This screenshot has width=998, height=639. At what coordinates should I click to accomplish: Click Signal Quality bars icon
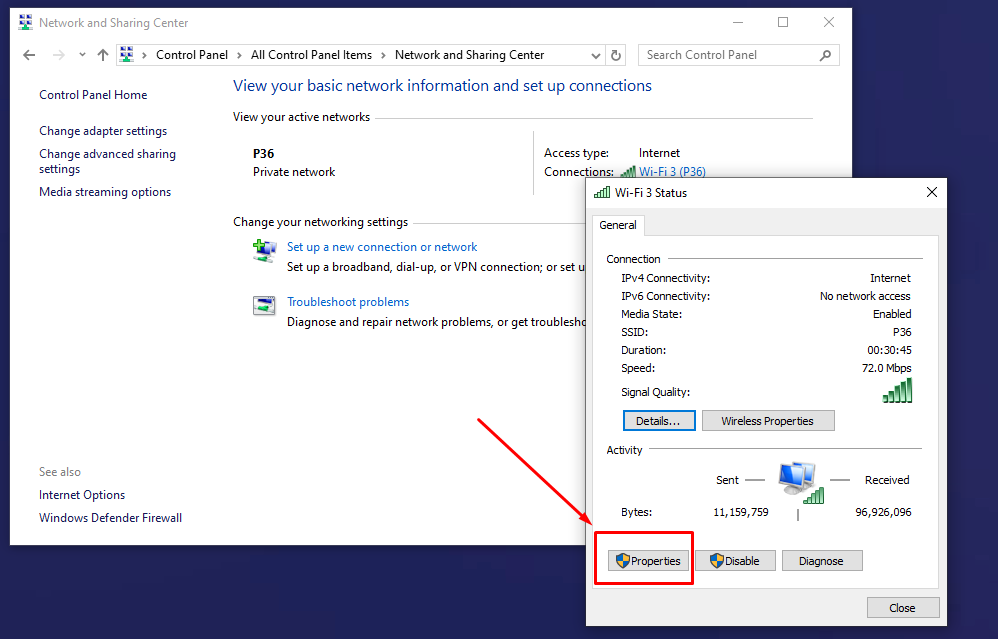(897, 391)
